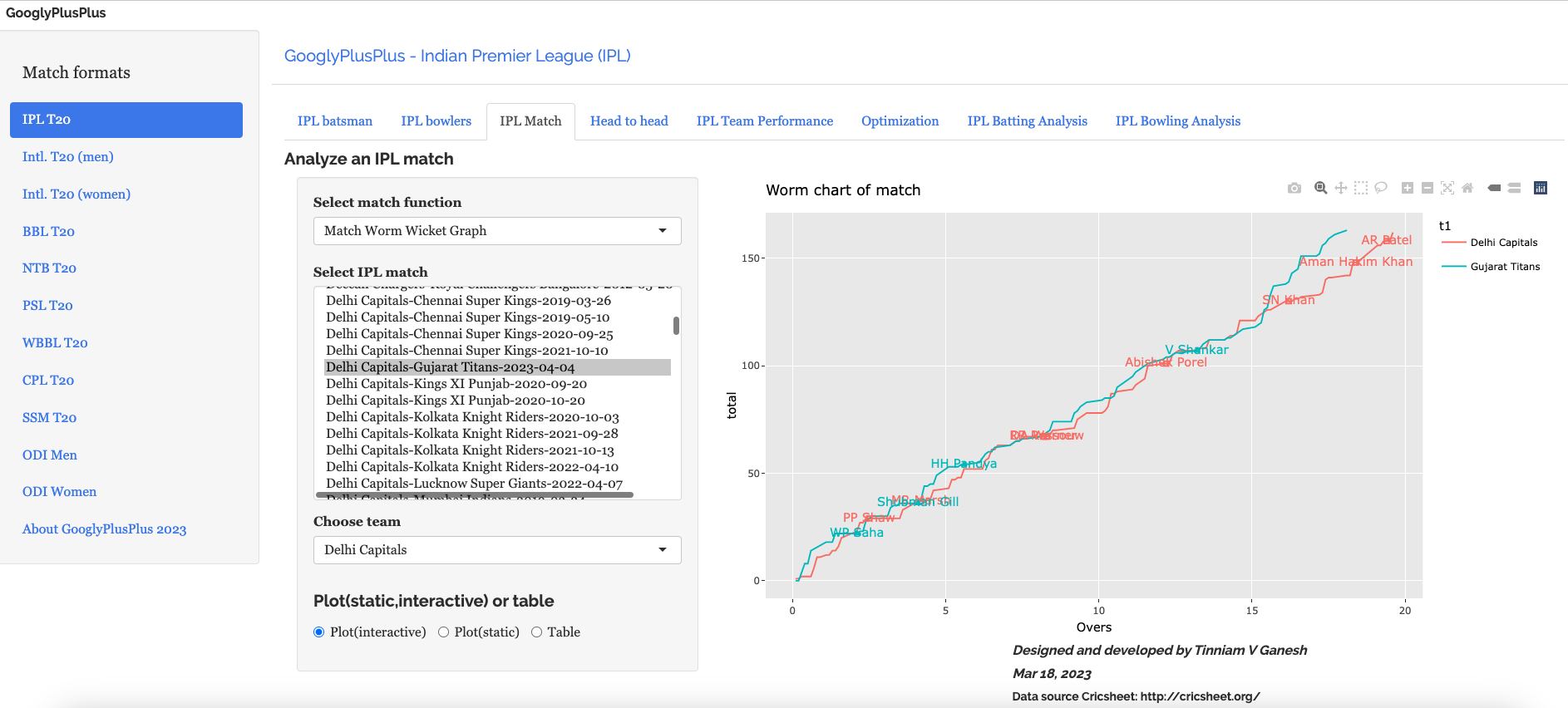The width and height of the screenshot is (1568, 708).
Task: Click the Zoom out minus icon
Action: click(x=1427, y=189)
